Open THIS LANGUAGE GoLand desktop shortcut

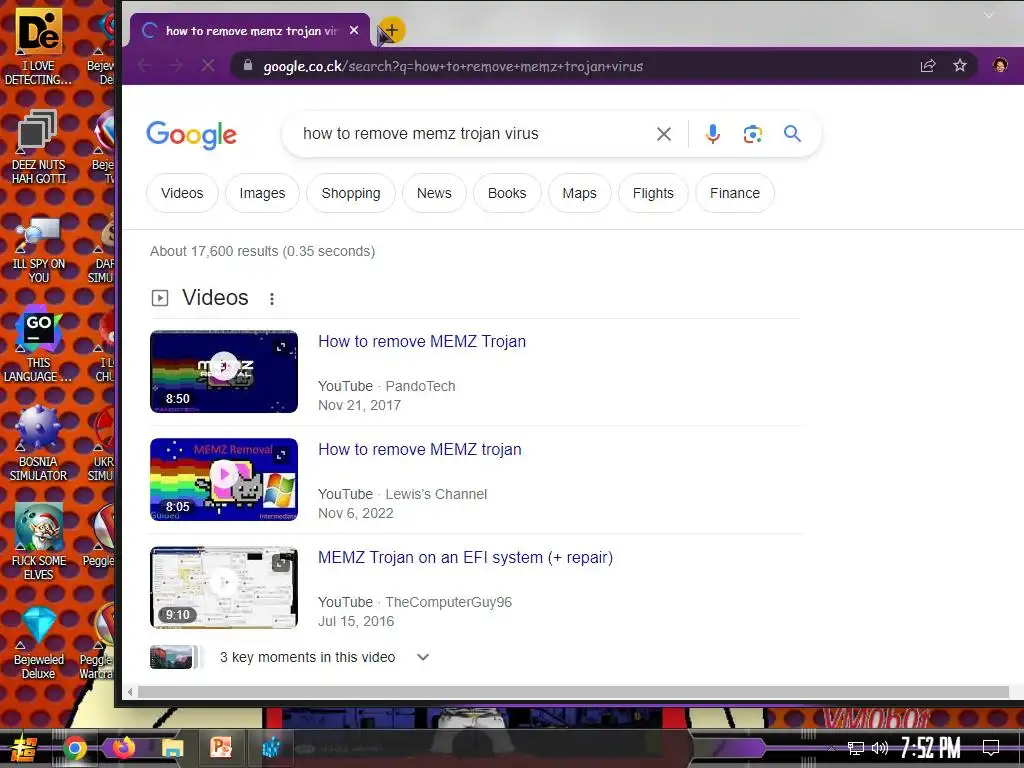39,345
